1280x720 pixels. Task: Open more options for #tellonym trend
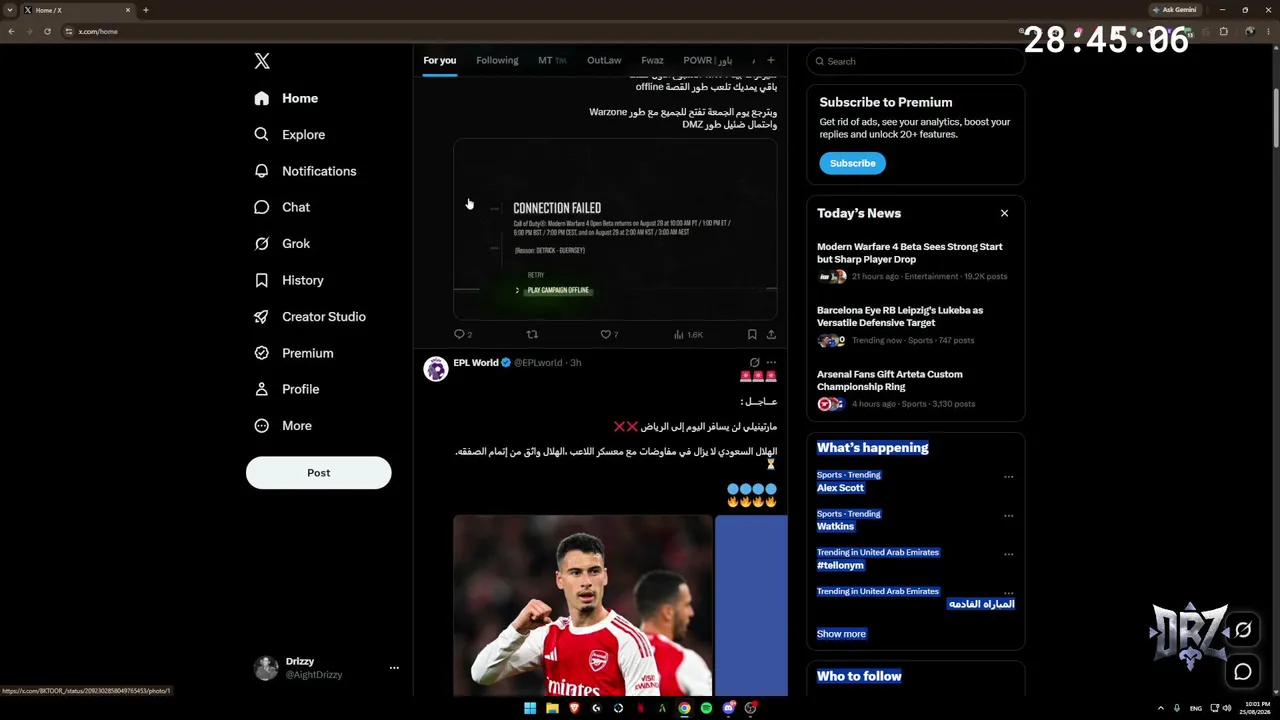click(1008, 554)
